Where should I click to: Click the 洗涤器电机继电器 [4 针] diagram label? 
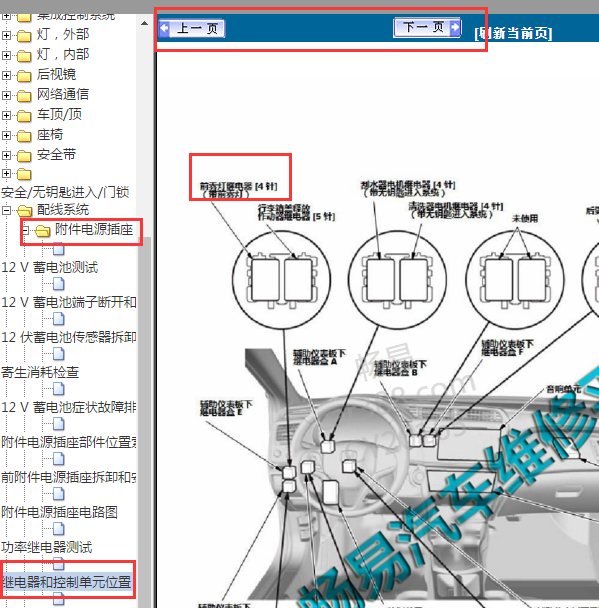click(x=456, y=210)
